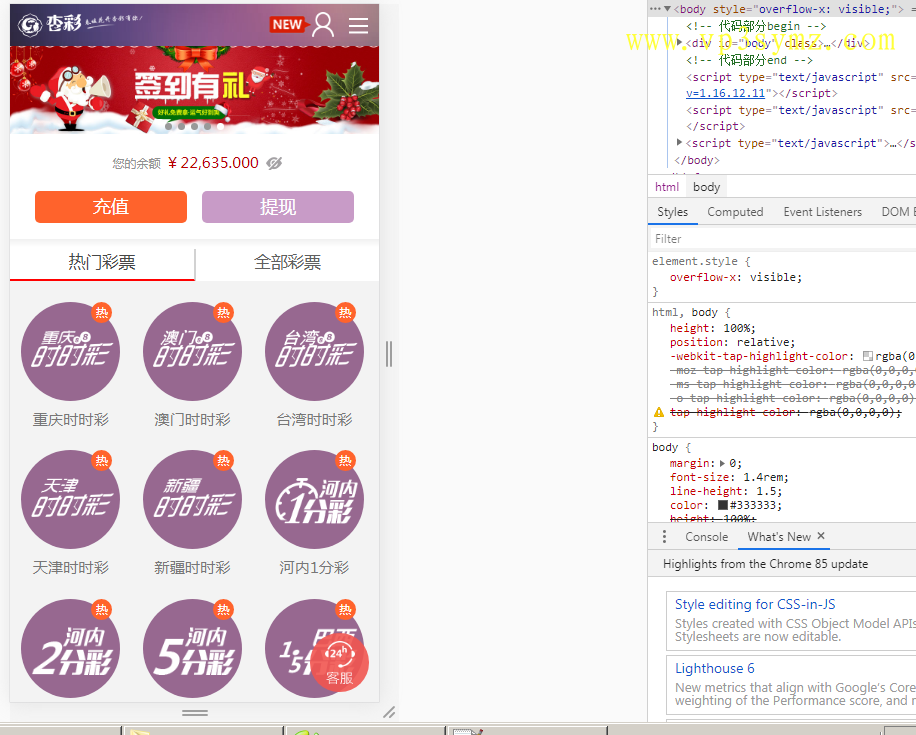Screen dimensions: 916x735
Task: Click the site logo in header
Action: pyautogui.click(x=80, y=24)
